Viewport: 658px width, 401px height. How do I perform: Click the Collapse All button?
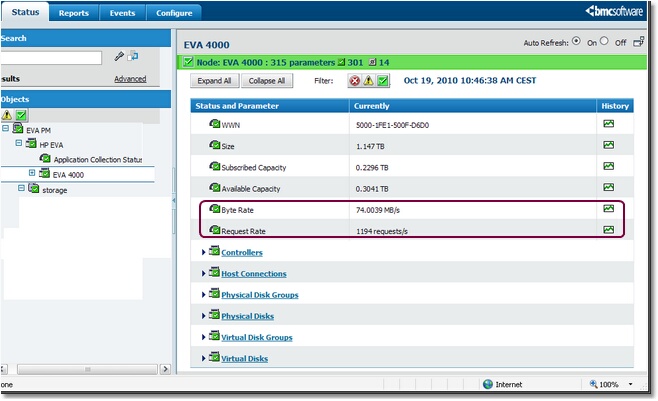click(x=267, y=81)
